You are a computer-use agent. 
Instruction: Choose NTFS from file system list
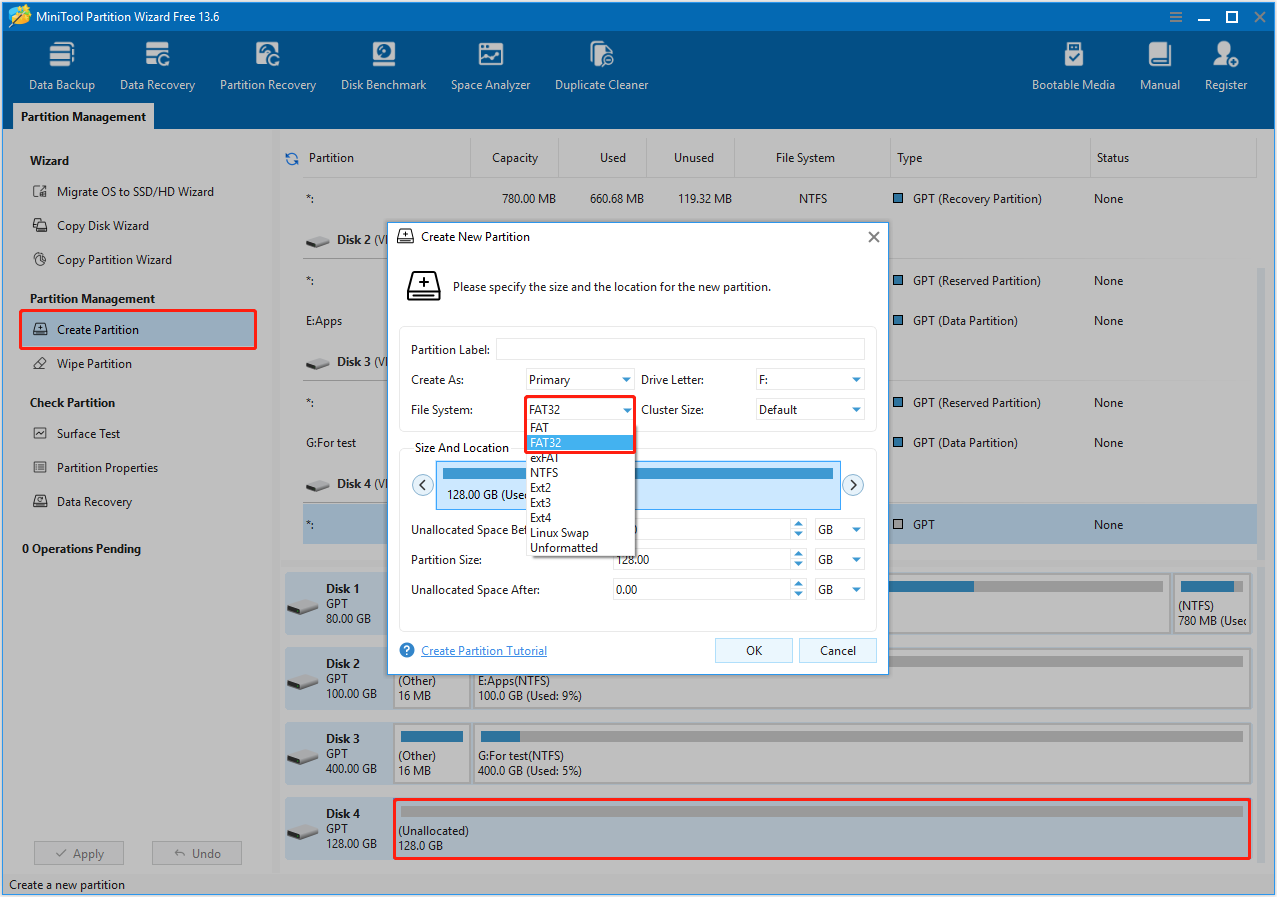[x=580, y=473]
